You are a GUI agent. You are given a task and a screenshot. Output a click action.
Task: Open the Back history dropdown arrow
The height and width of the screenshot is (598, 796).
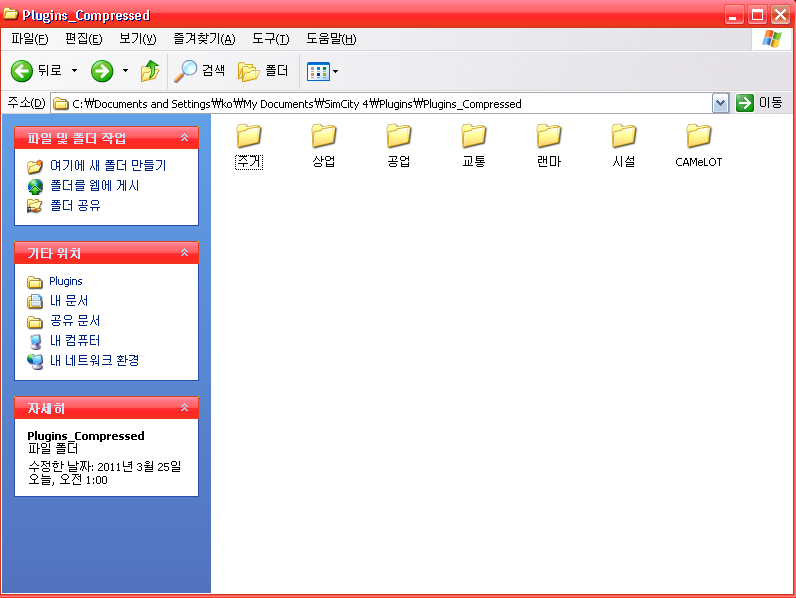click(x=74, y=71)
